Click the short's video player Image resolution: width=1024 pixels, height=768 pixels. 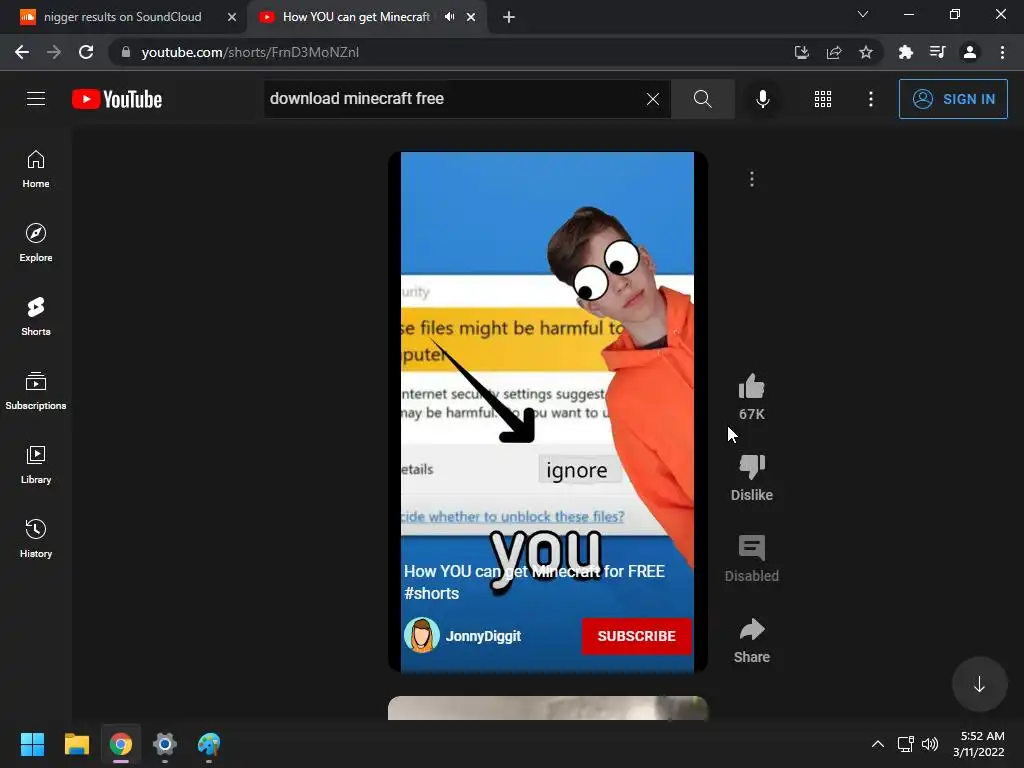point(547,412)
